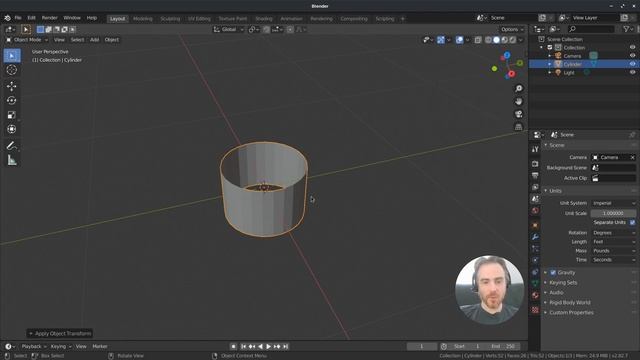Click the viewport zoom magnifier icon
The image size is (640, 360).
tap(518, 89)
